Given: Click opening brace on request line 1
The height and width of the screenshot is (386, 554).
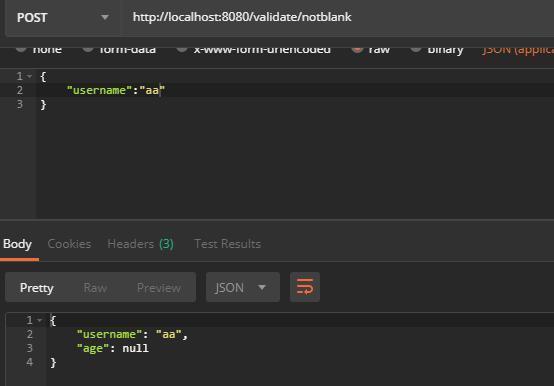Looking at the screenshot, I should click(43, 76).
